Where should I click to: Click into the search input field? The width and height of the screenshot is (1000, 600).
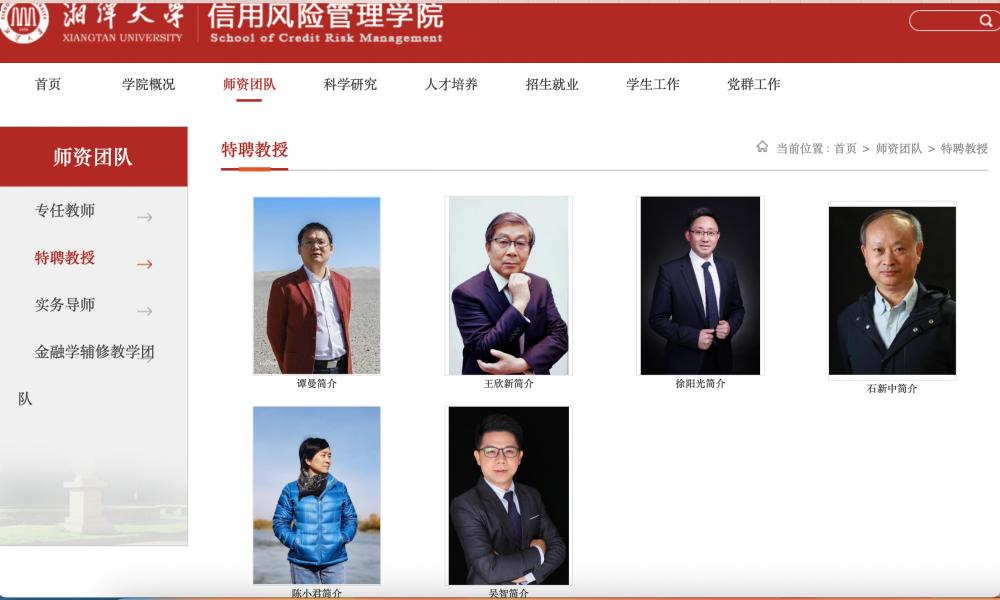944,21
